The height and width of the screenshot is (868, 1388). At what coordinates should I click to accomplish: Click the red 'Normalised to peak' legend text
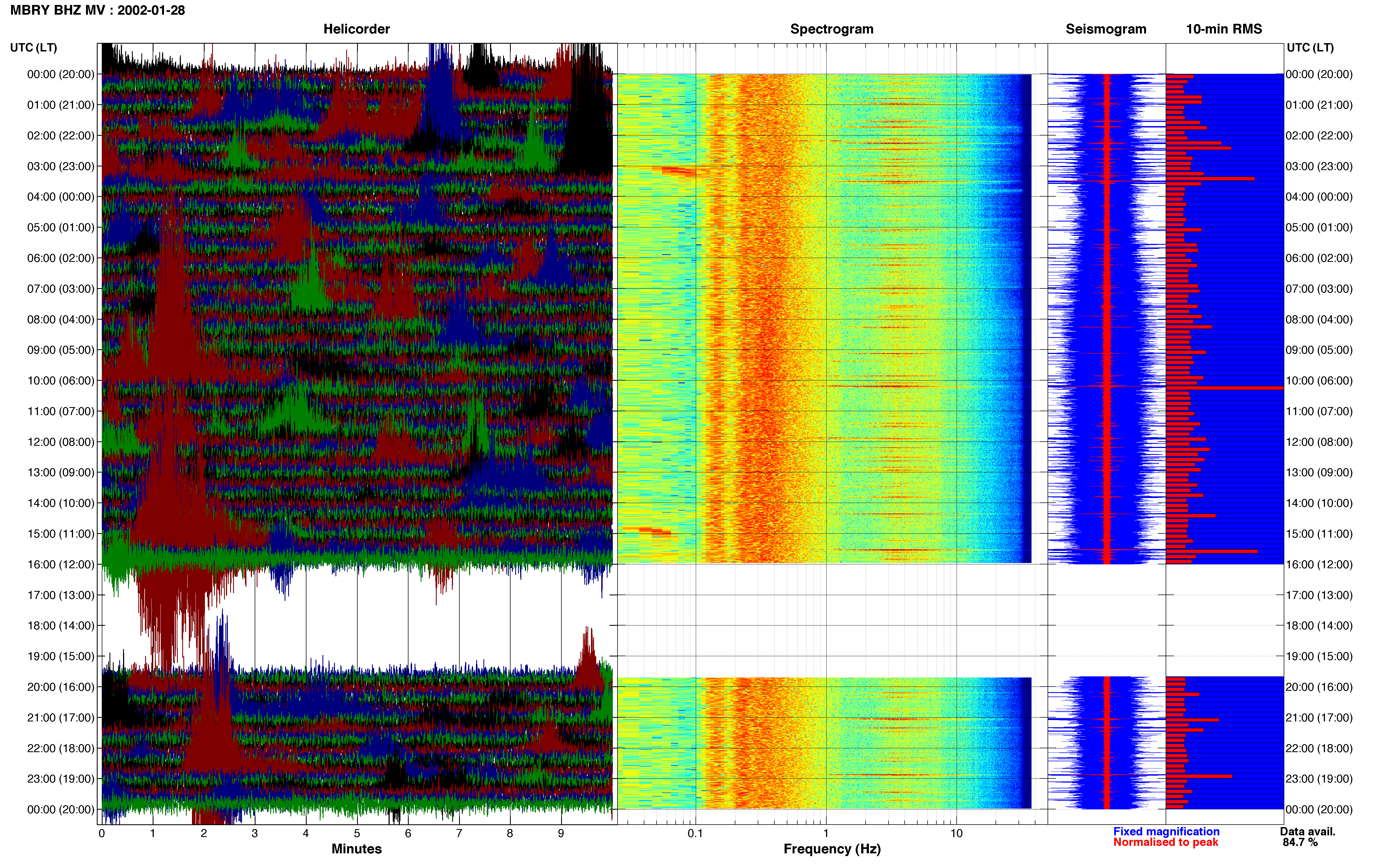pos(1165,842)
